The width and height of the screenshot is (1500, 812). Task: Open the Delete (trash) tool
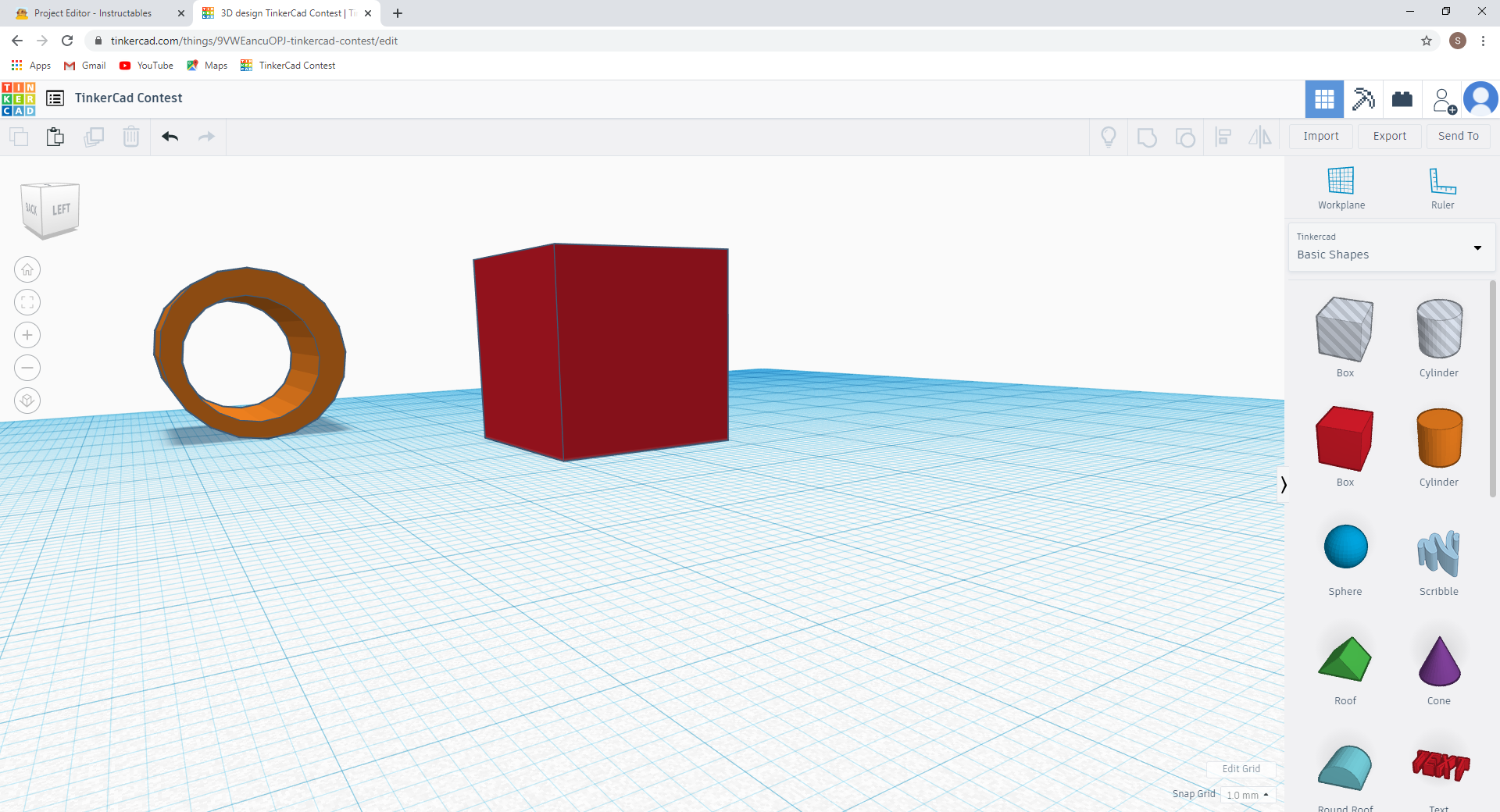(130, 136)
